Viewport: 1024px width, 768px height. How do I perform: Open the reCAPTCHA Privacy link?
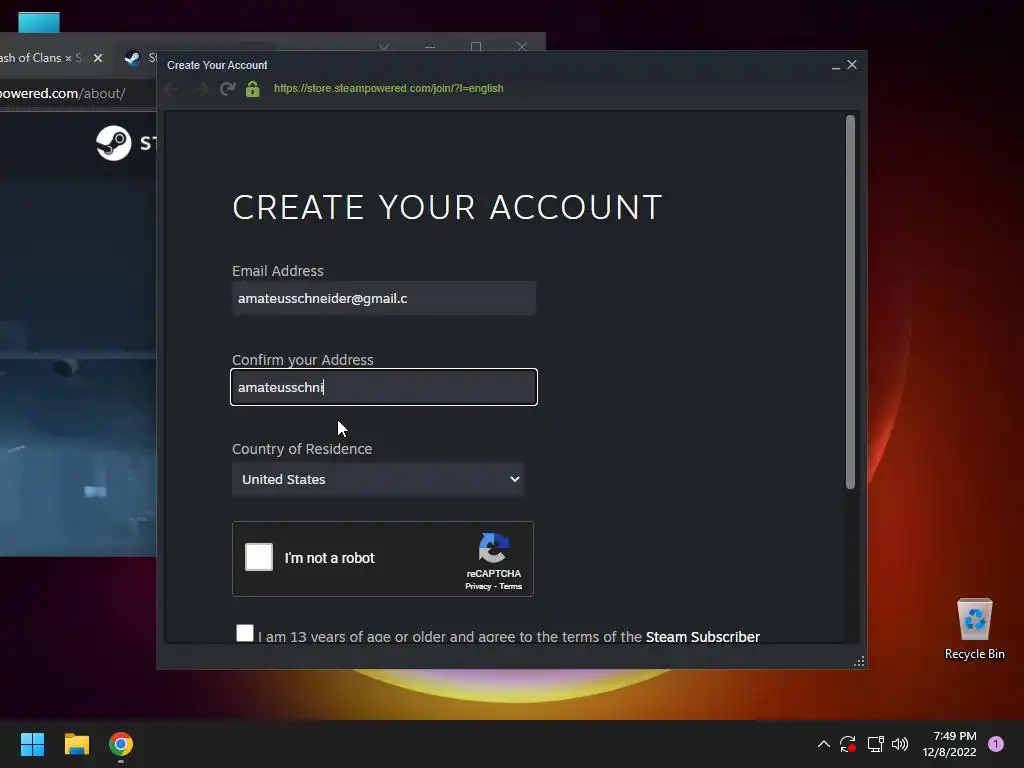click(478, 586)
